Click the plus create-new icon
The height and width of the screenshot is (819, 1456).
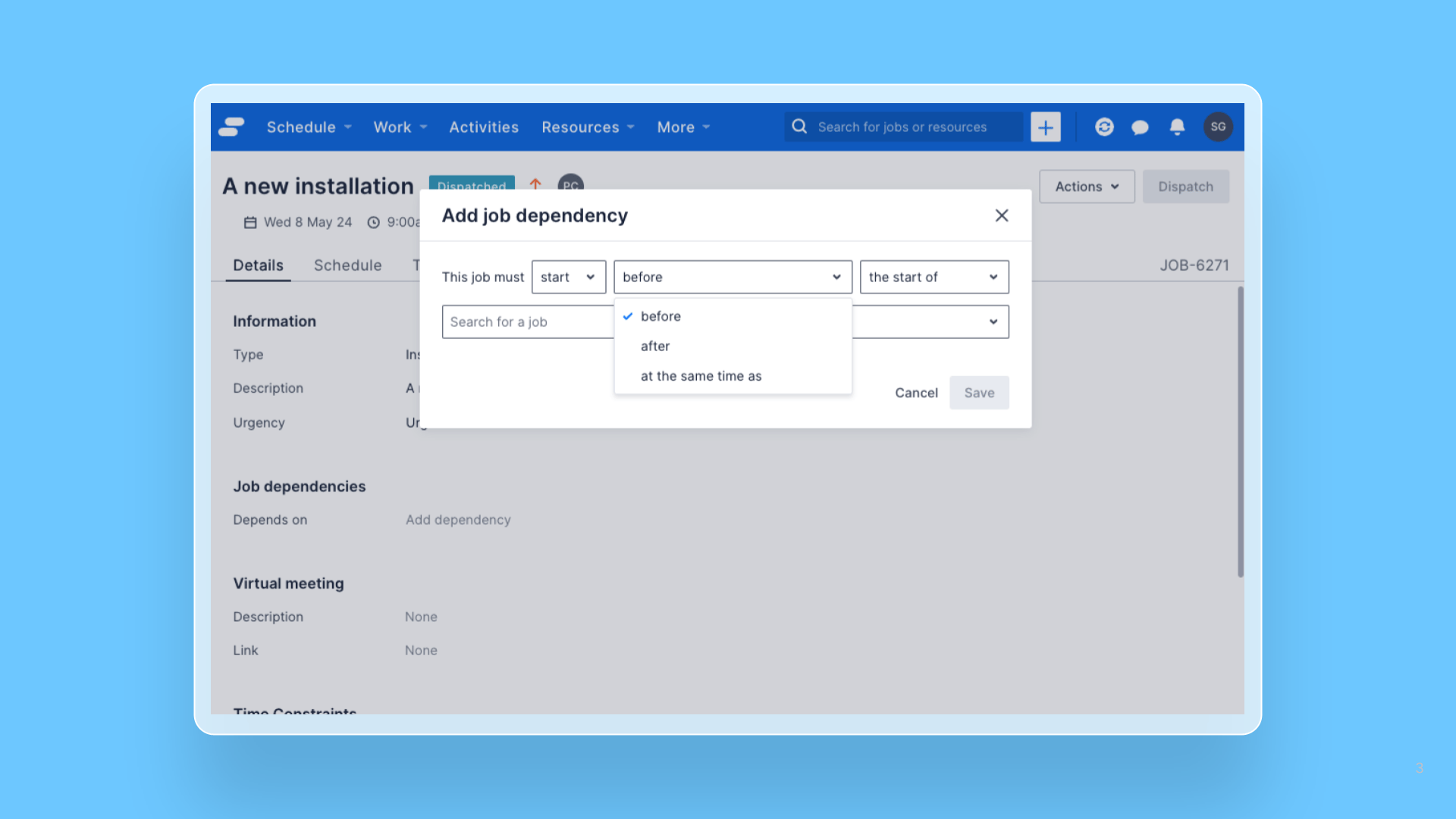1045,127
